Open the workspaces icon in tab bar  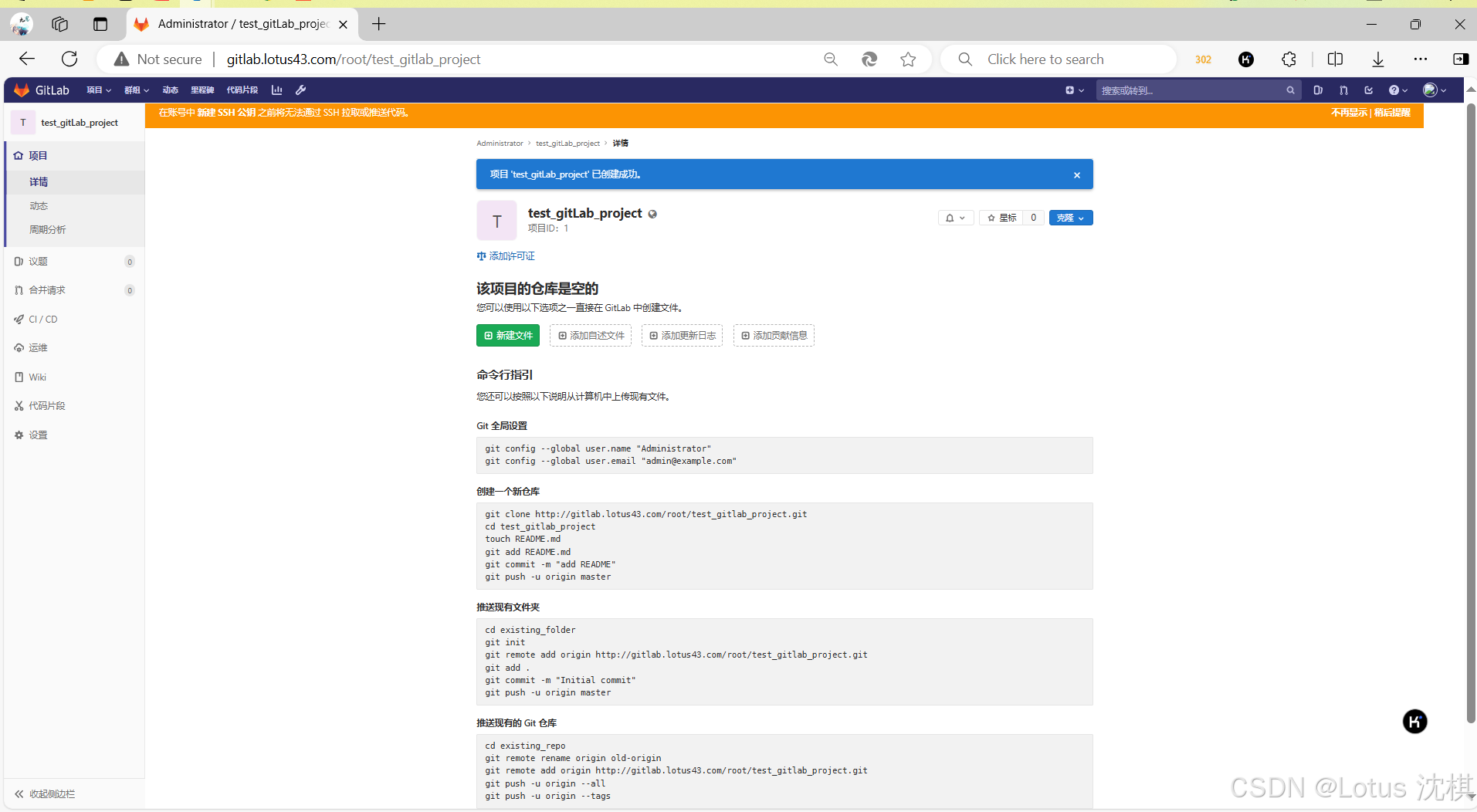60,24
